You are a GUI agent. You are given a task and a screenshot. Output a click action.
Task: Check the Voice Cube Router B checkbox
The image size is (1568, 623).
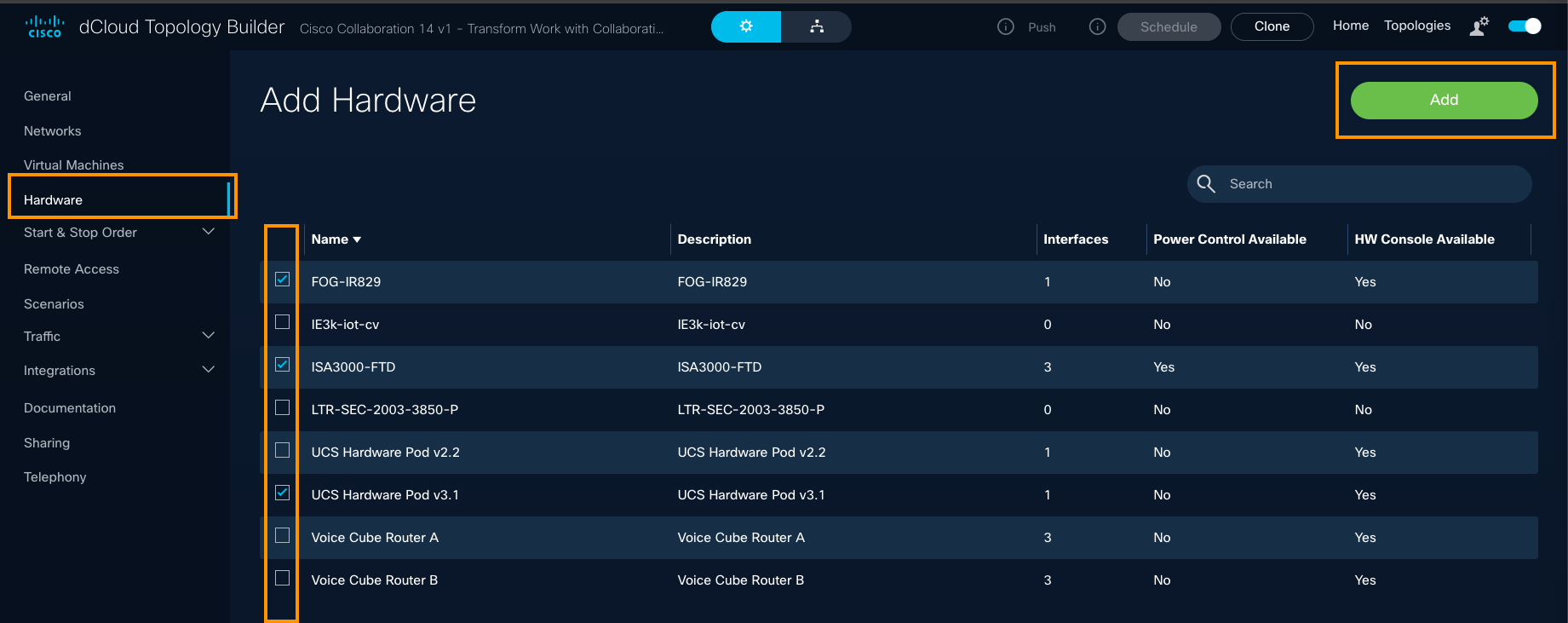(x=283, y=578)
